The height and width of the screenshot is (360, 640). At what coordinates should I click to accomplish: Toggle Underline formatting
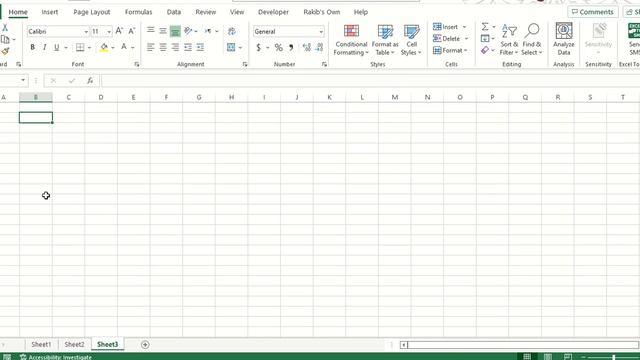click(x=57, y=47)
